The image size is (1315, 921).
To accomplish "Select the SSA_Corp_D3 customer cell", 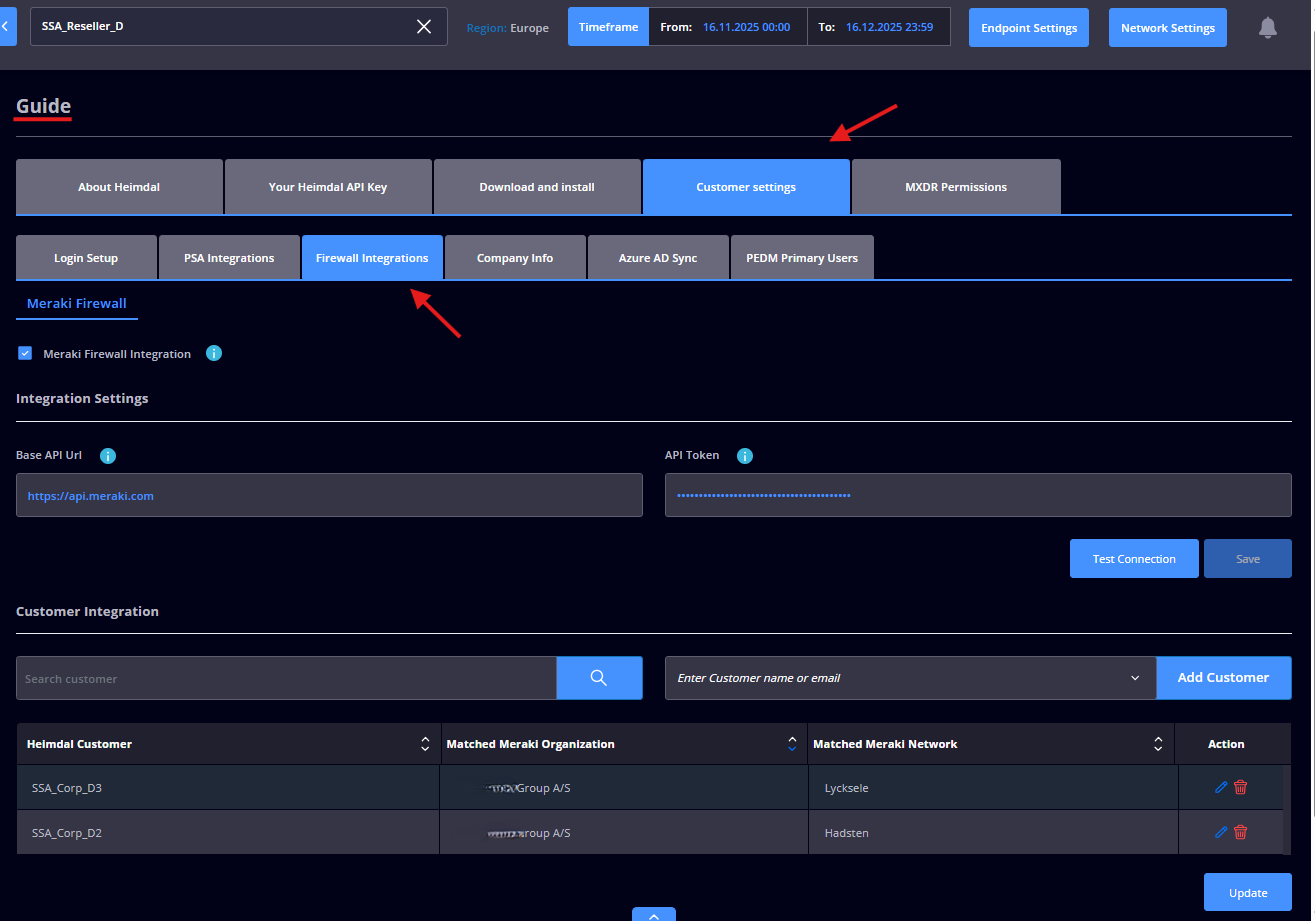I will 228,788.
